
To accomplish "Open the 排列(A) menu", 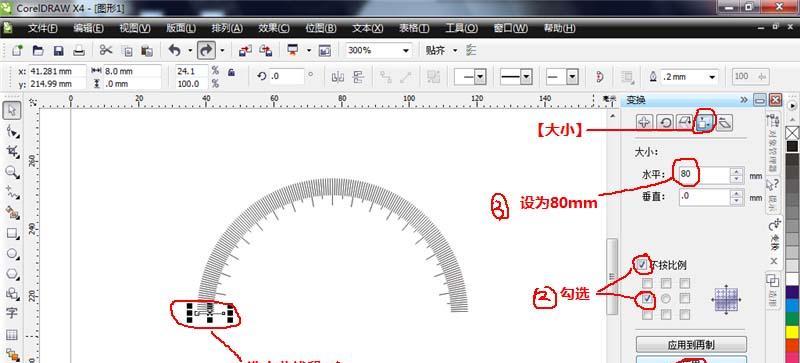I will tap(228, 29).
